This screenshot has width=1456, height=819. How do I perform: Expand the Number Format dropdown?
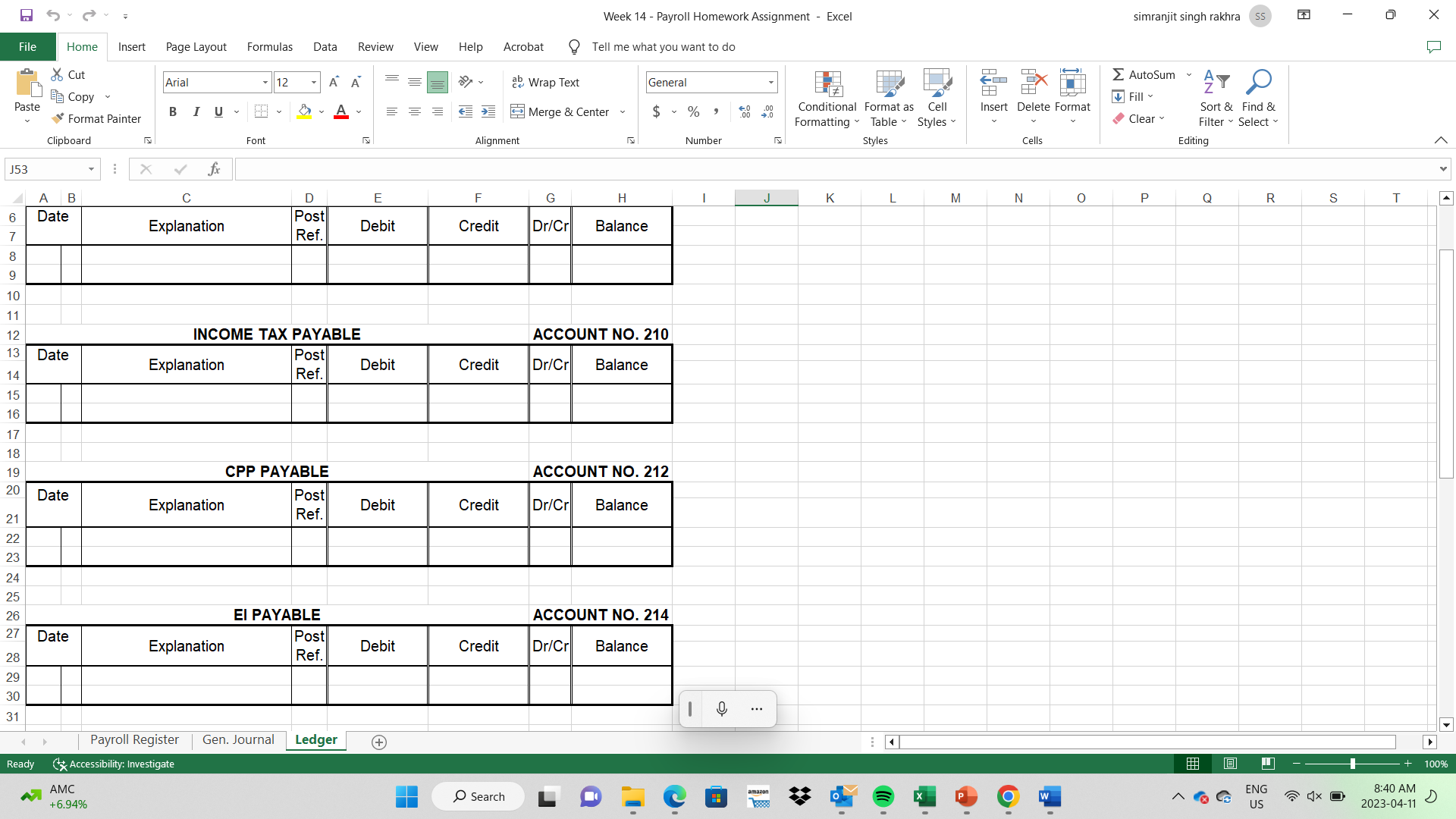click(771, 82)
